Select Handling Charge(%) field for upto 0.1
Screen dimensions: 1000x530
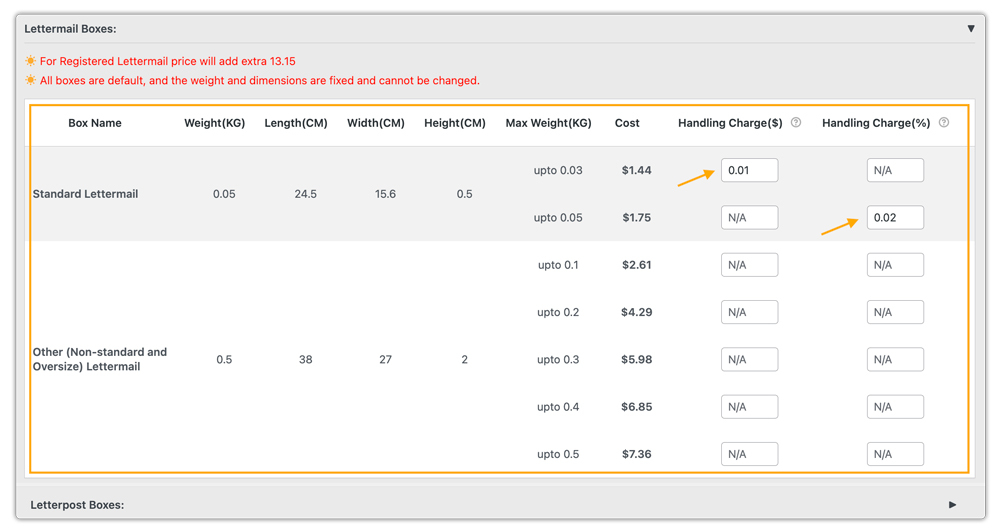click(895, 265)
